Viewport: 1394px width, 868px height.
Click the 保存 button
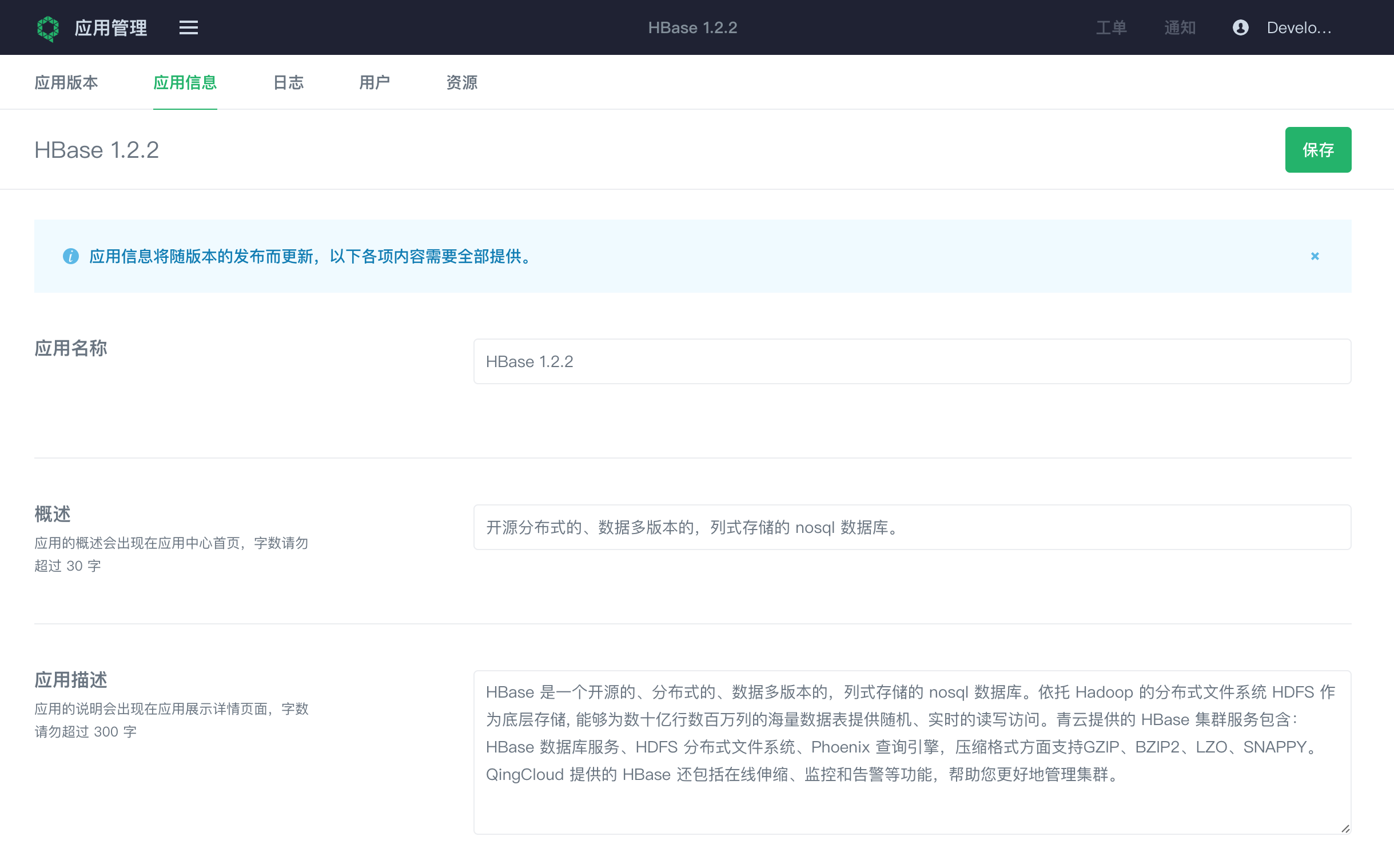click(x=1318, y=150)
